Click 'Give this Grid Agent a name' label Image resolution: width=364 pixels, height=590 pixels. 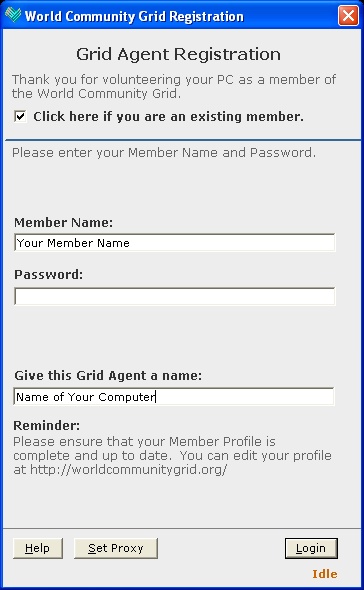(108, 376)
